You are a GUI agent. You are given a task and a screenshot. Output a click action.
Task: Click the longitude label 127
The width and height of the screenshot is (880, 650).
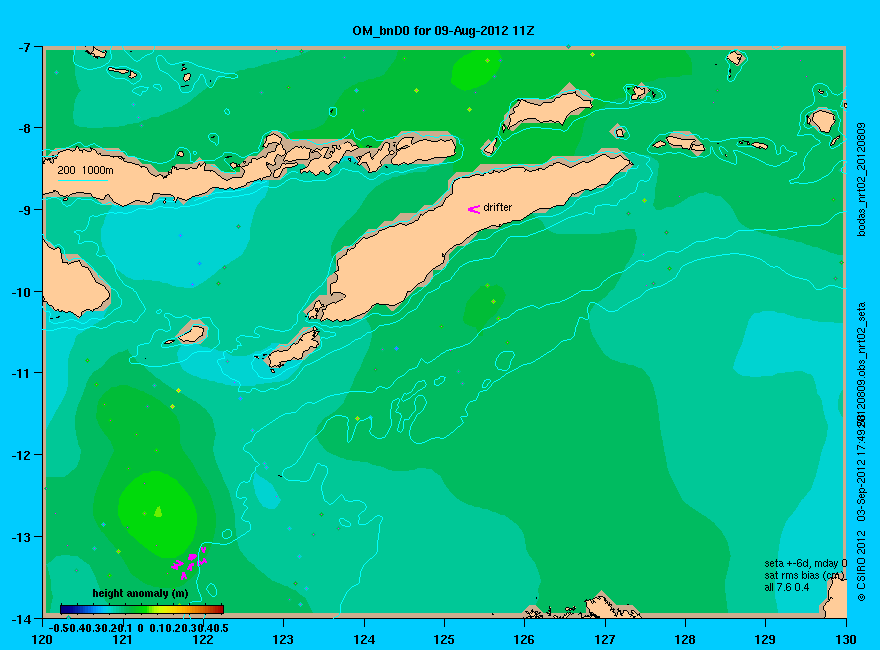pyautogui.click(x=604, y=639)
